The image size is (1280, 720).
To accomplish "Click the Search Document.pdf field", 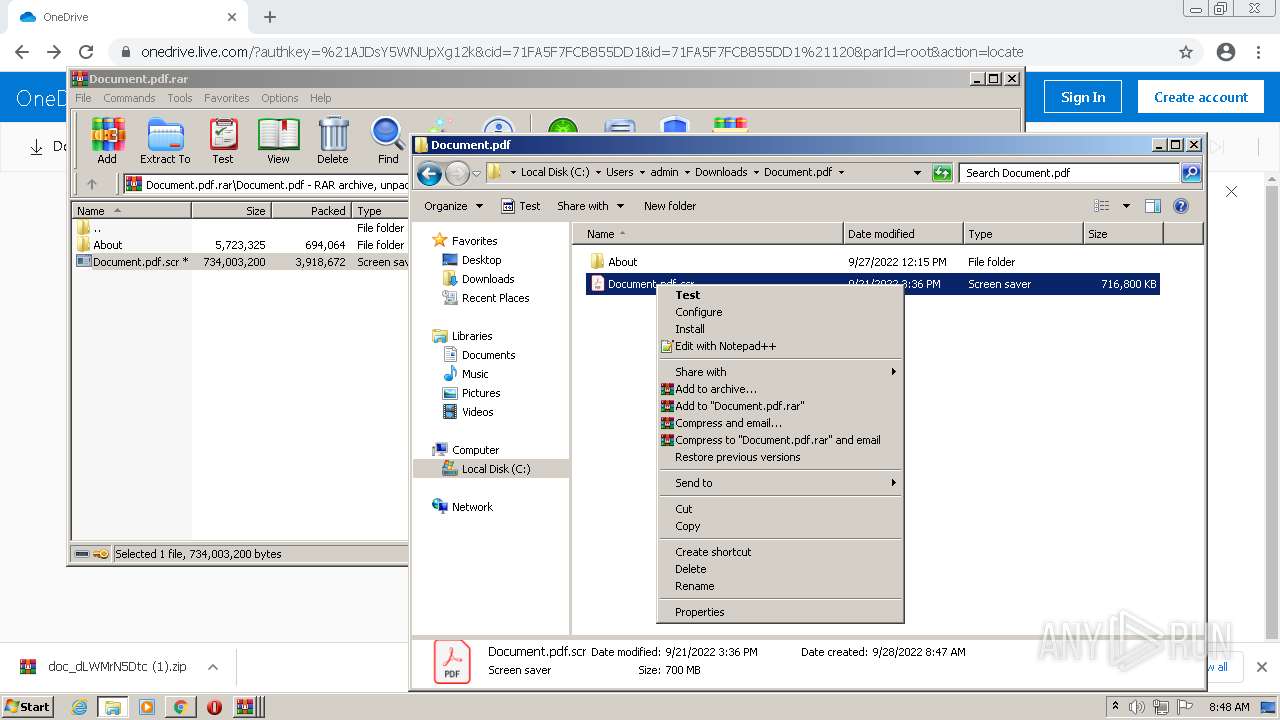I will 1069,173.
